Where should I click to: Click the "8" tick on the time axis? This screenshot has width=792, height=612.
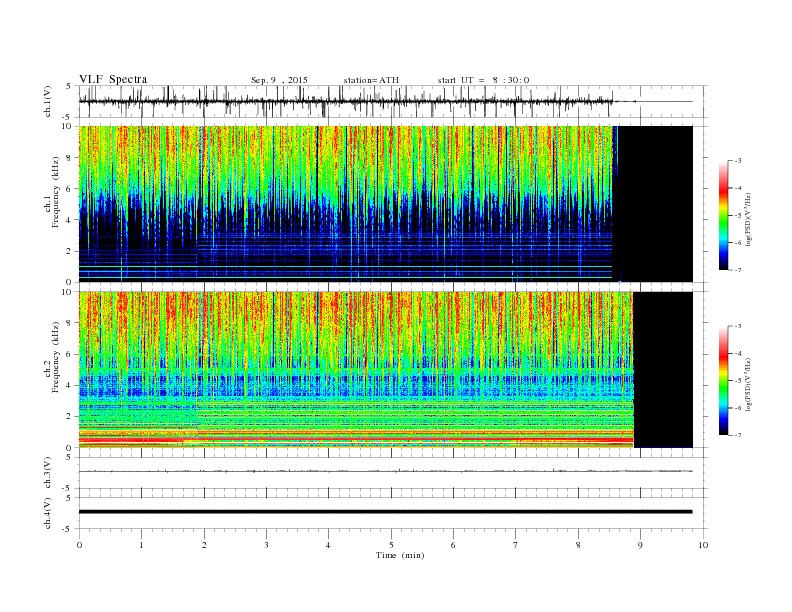point(578,545)
